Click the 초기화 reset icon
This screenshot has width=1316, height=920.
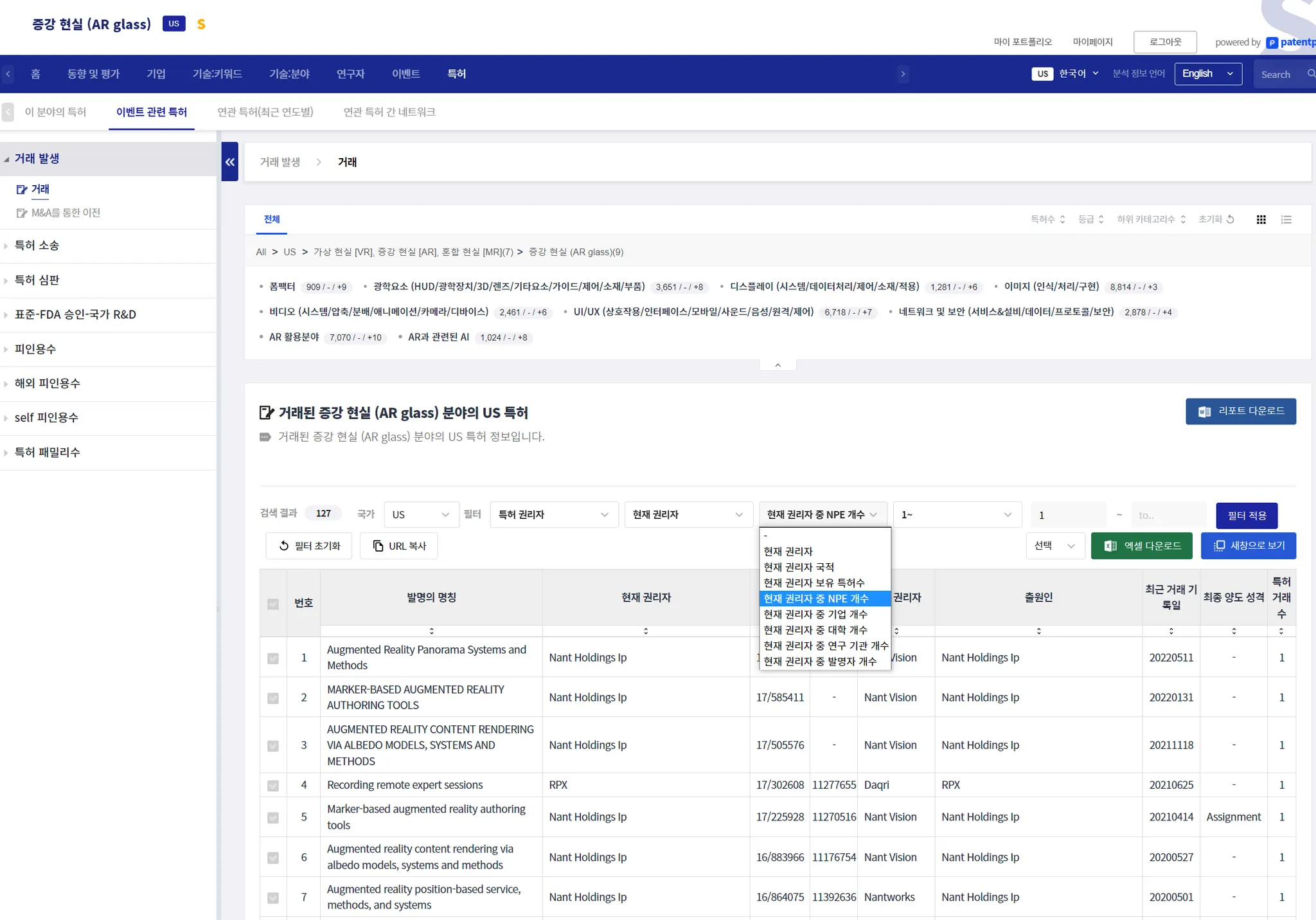[1230, 219]
